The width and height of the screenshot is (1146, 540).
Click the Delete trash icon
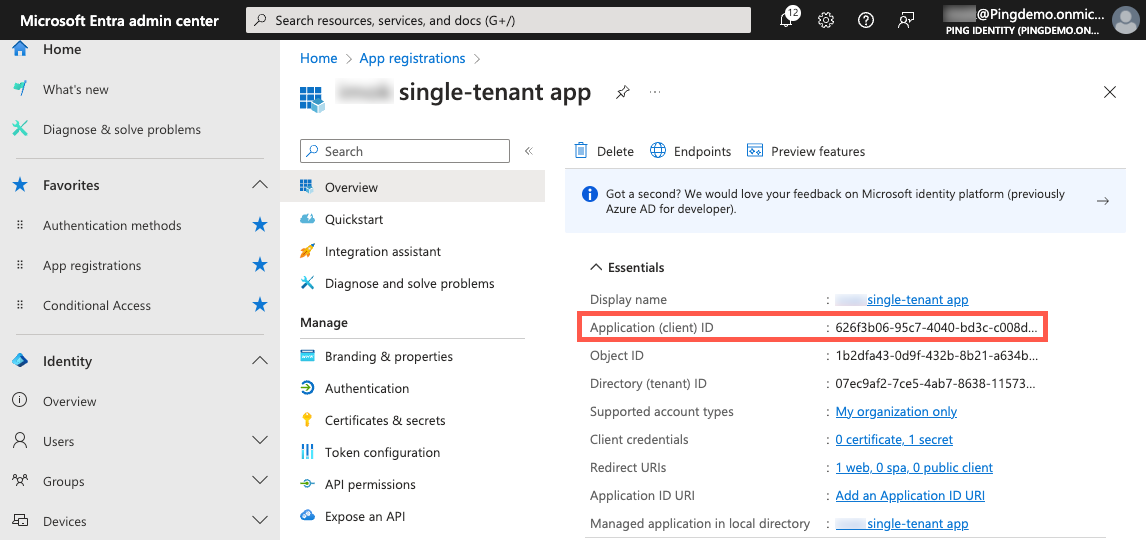pos(581,151)
